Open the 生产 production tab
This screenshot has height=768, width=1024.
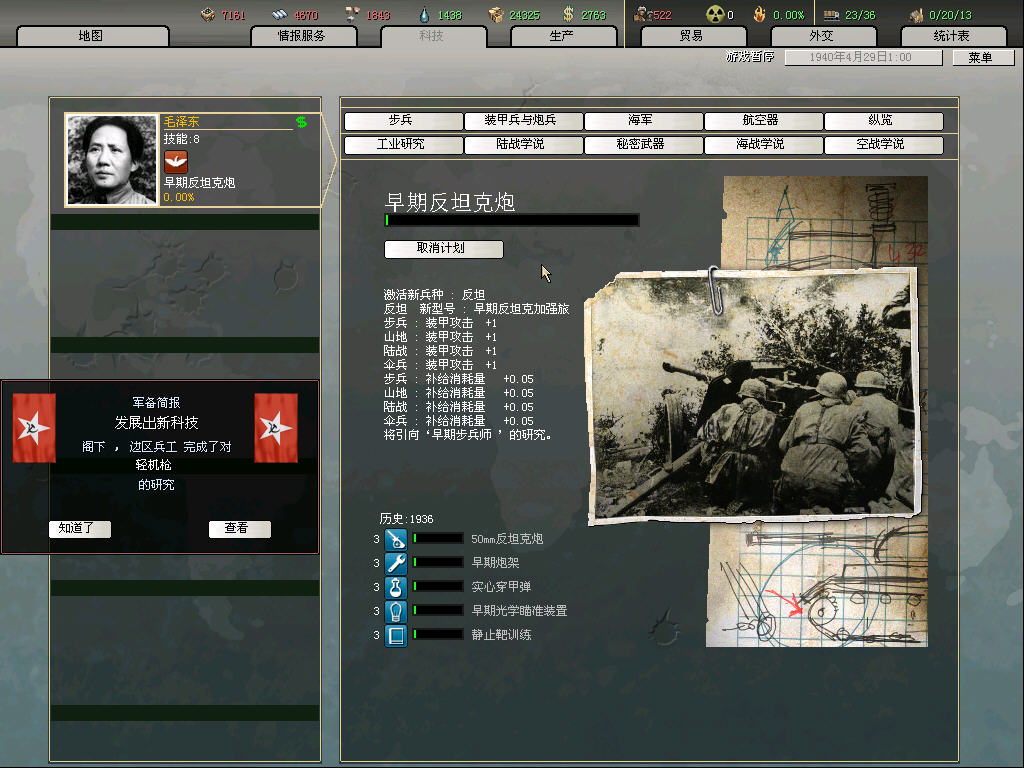[562, 36]
